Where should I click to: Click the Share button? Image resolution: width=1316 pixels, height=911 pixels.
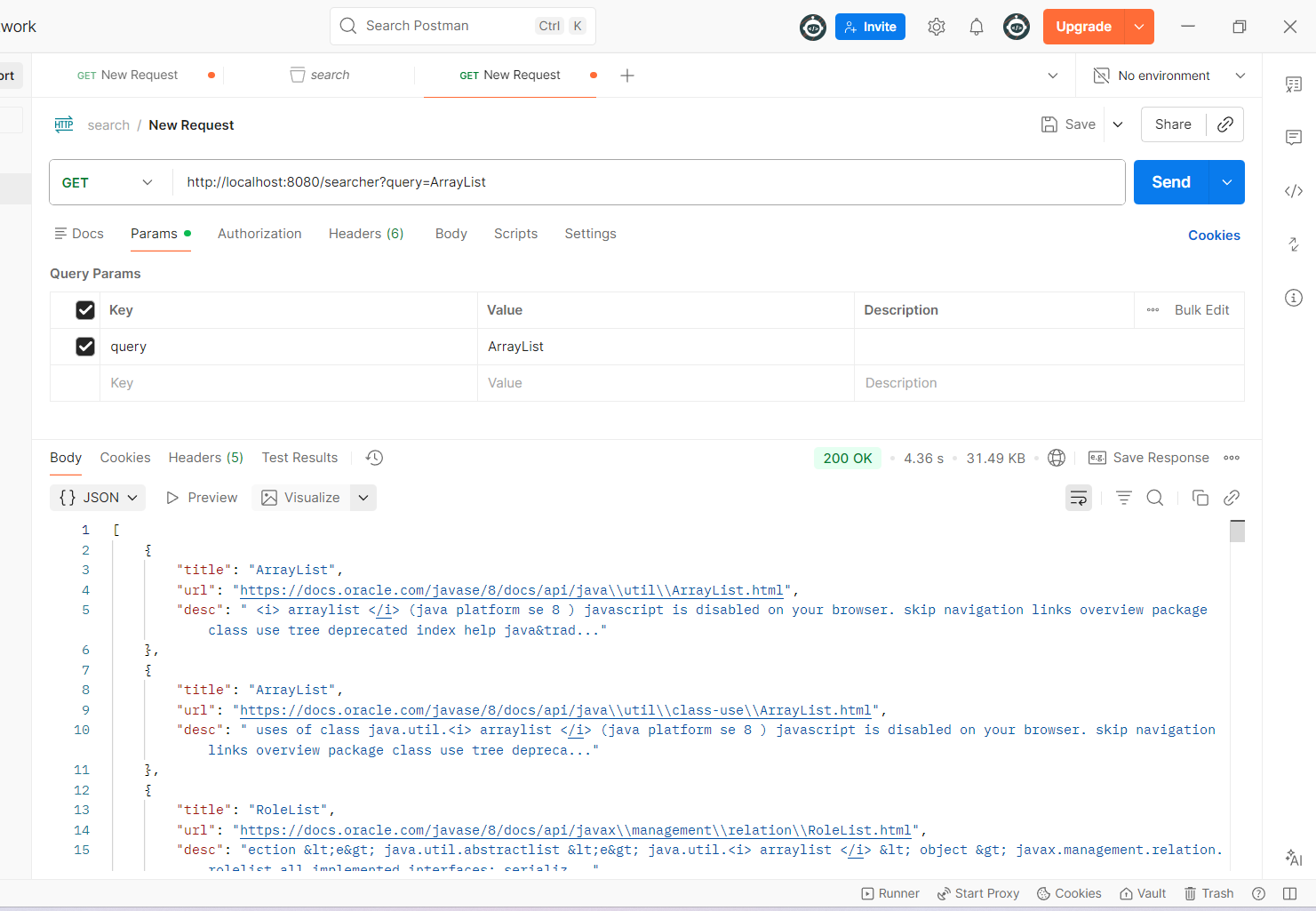[x=1173, y=124]
